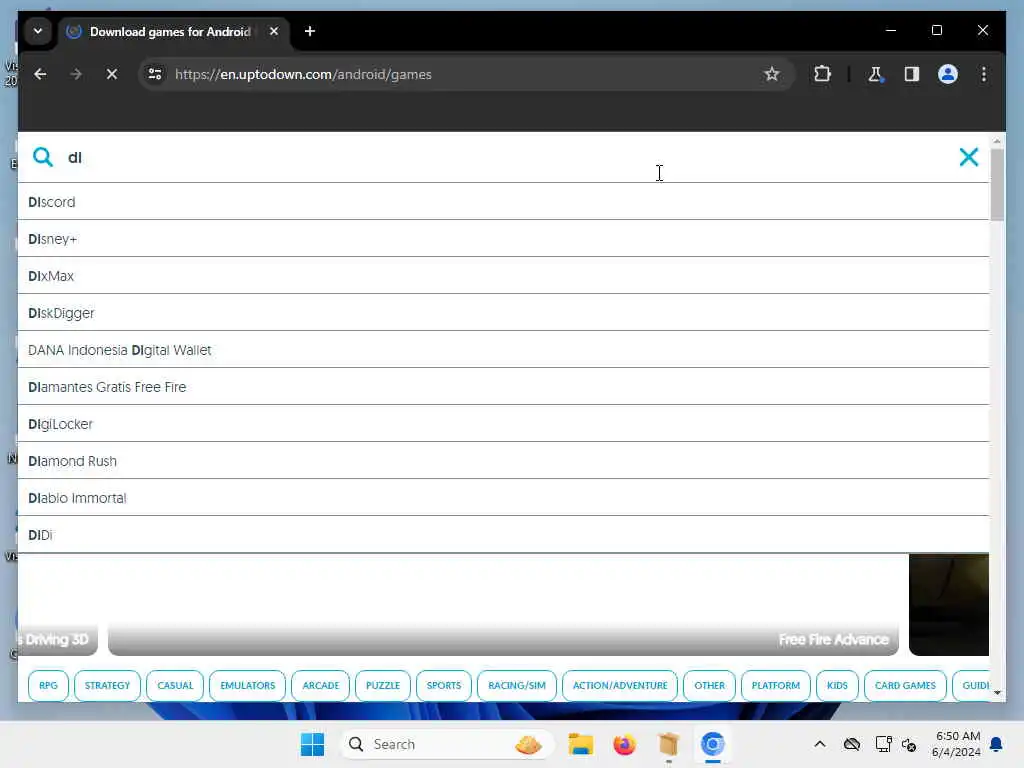Show hidden system tray icons
This screenshot has height=768, width=1024.
click(x=820, y=744)
